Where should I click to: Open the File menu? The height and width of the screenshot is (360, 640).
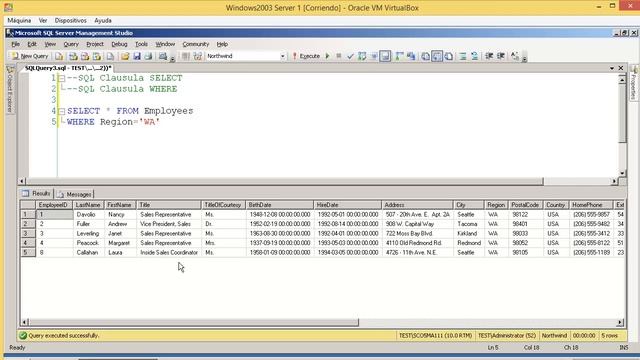click(16, 44)
